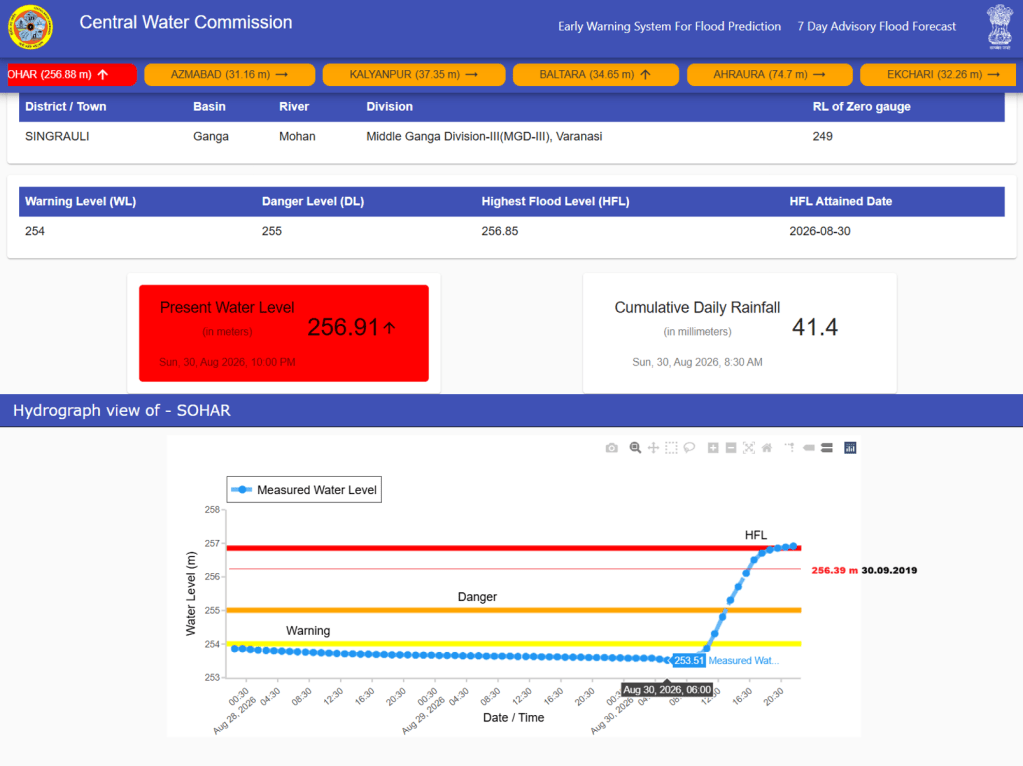Screen dimensions: 1023x766
Task: Reset axes with the home icon
Action: (x=767, y=448)
